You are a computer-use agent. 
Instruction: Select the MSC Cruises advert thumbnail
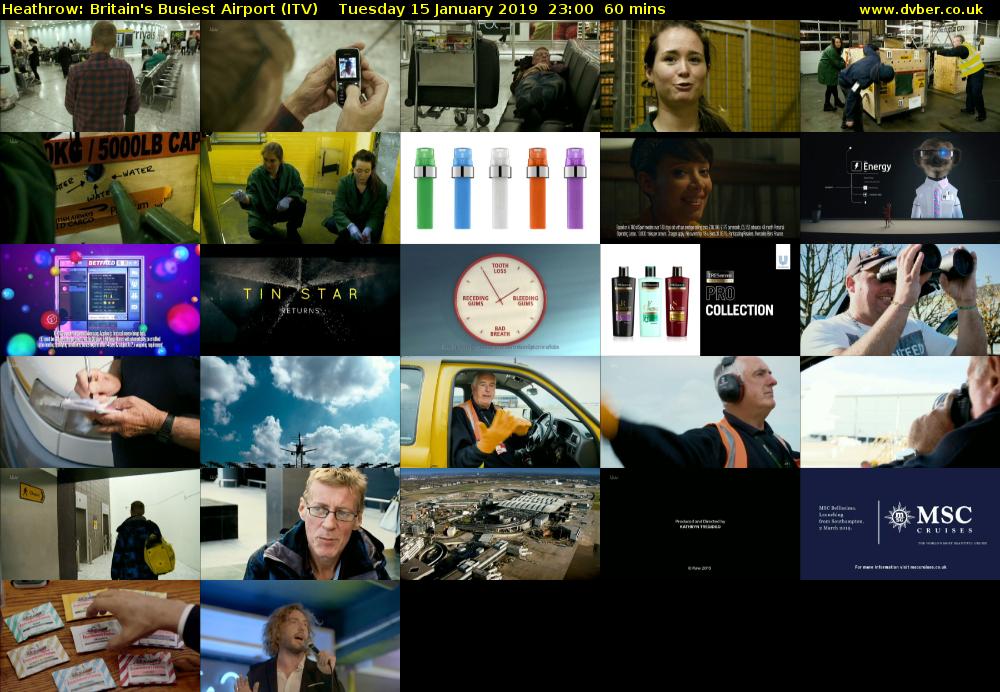tap(900, 524)
